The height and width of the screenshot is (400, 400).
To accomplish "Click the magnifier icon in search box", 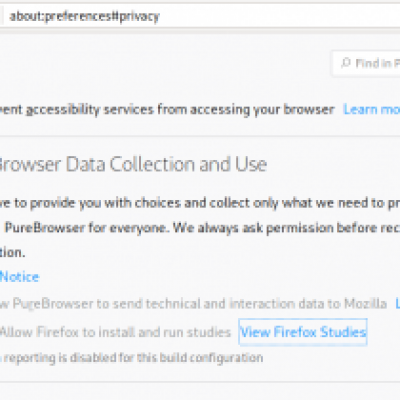I will (x=346, y=62).
